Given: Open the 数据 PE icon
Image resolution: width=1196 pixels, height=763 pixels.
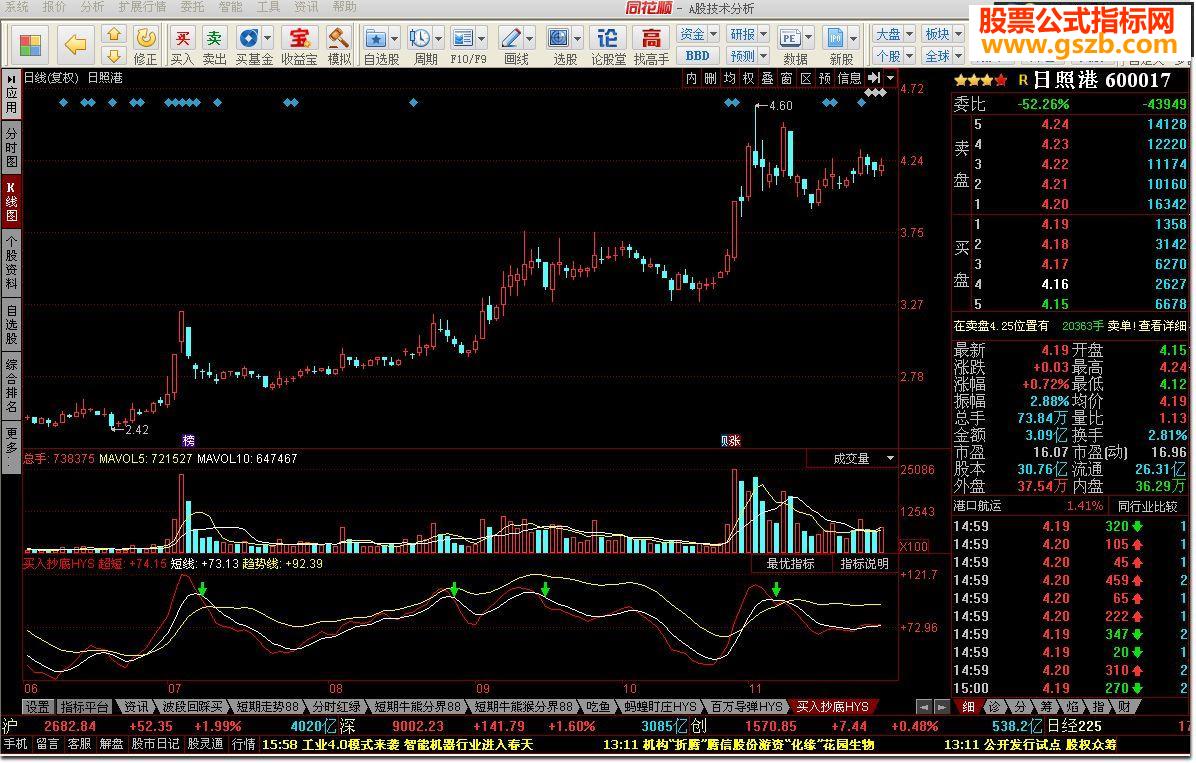Looking at the screenshot, I should point(789,38).
